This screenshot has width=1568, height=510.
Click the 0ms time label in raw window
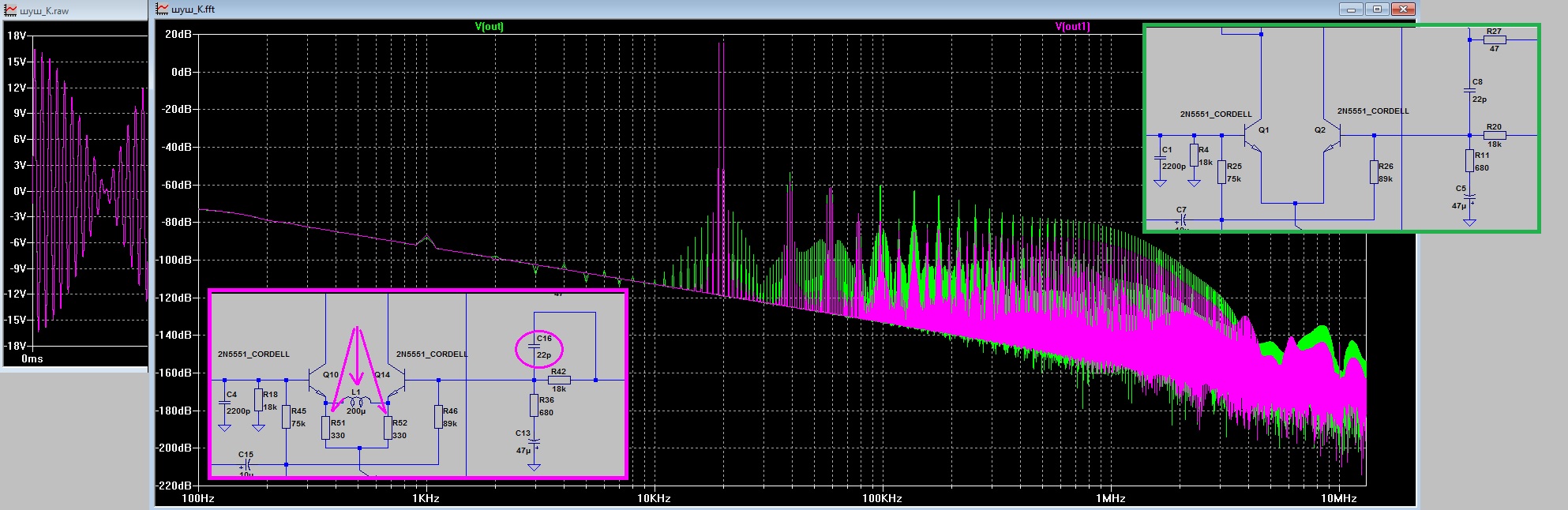pyautogui.click(x=32, y=358)
